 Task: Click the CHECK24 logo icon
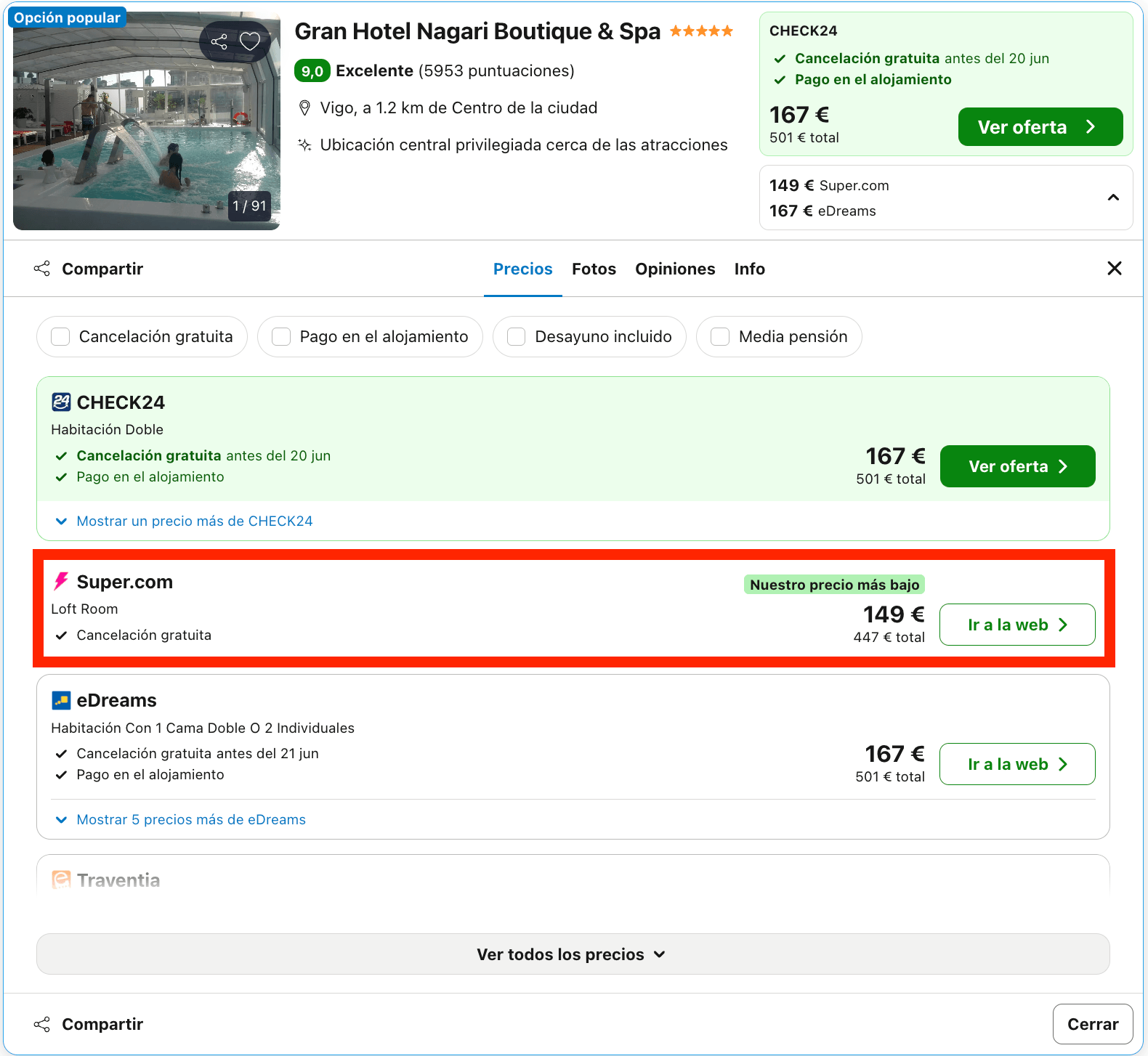coord(61,402)
